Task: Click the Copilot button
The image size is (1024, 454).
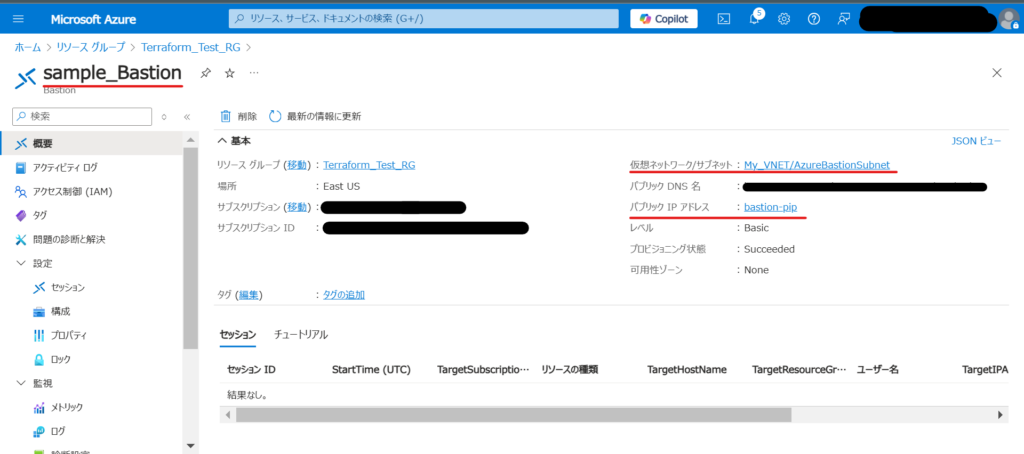Action: tap(664, 19)
